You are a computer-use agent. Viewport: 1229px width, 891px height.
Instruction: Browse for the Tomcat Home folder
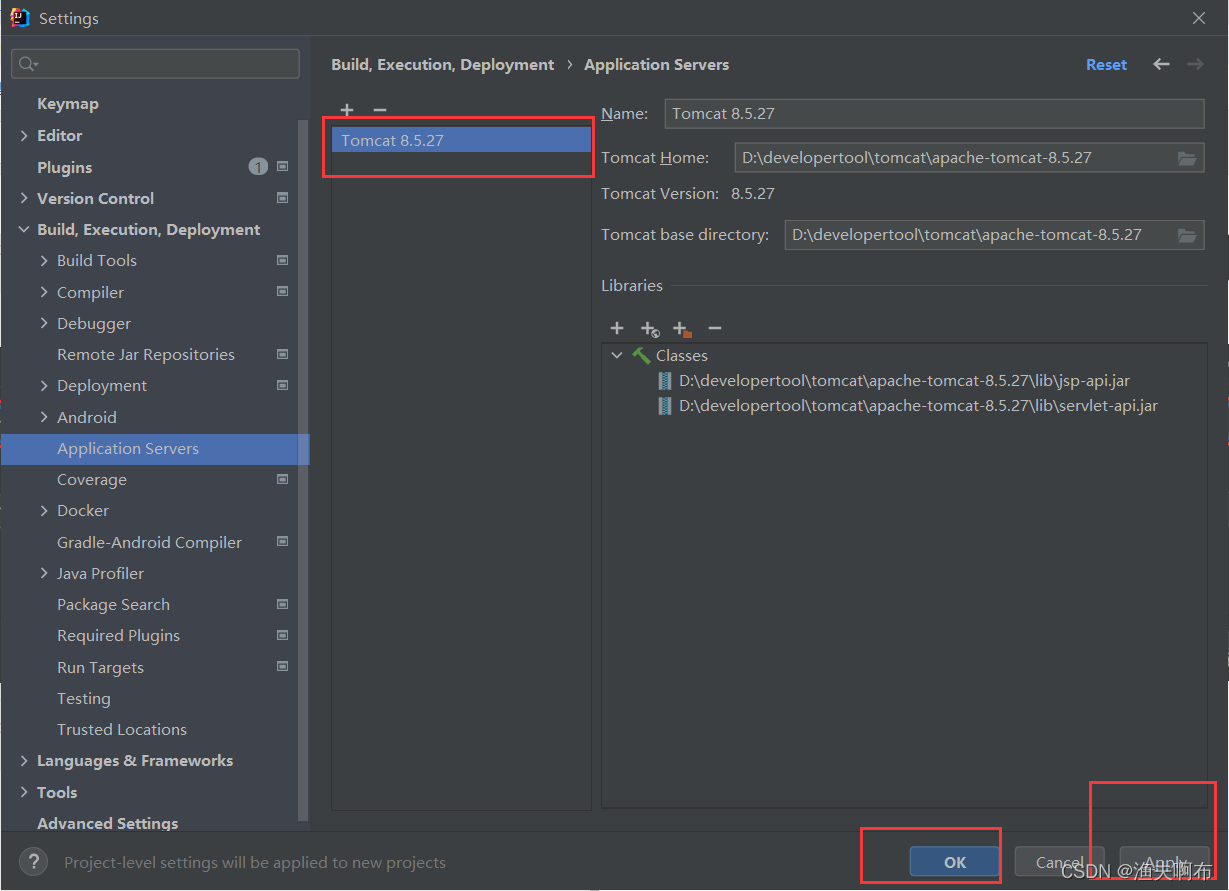pyautogui.click(x=1187, y=158)
